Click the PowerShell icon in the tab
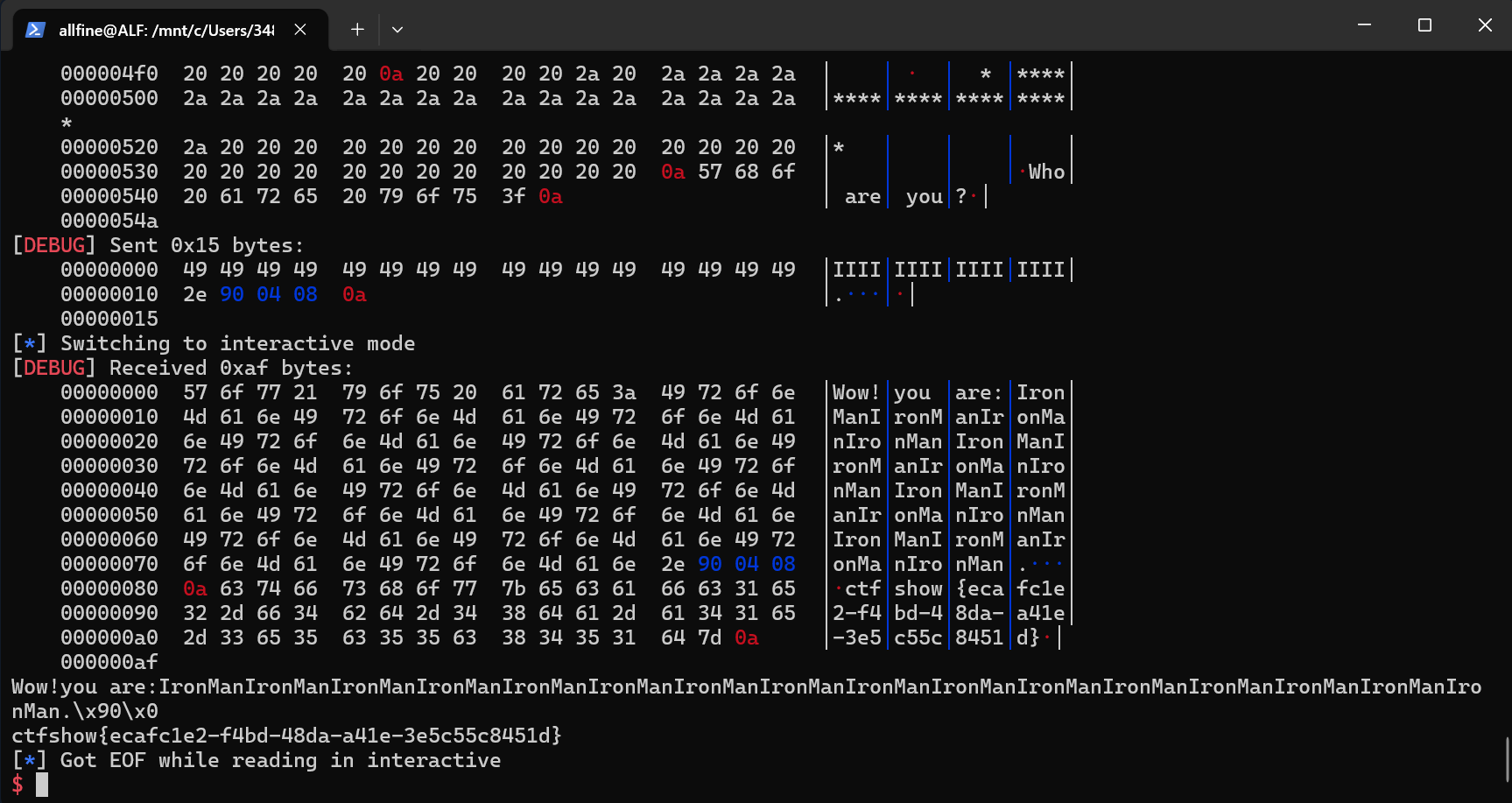Viewport: 1512px width, 803px height. (35, 30)
